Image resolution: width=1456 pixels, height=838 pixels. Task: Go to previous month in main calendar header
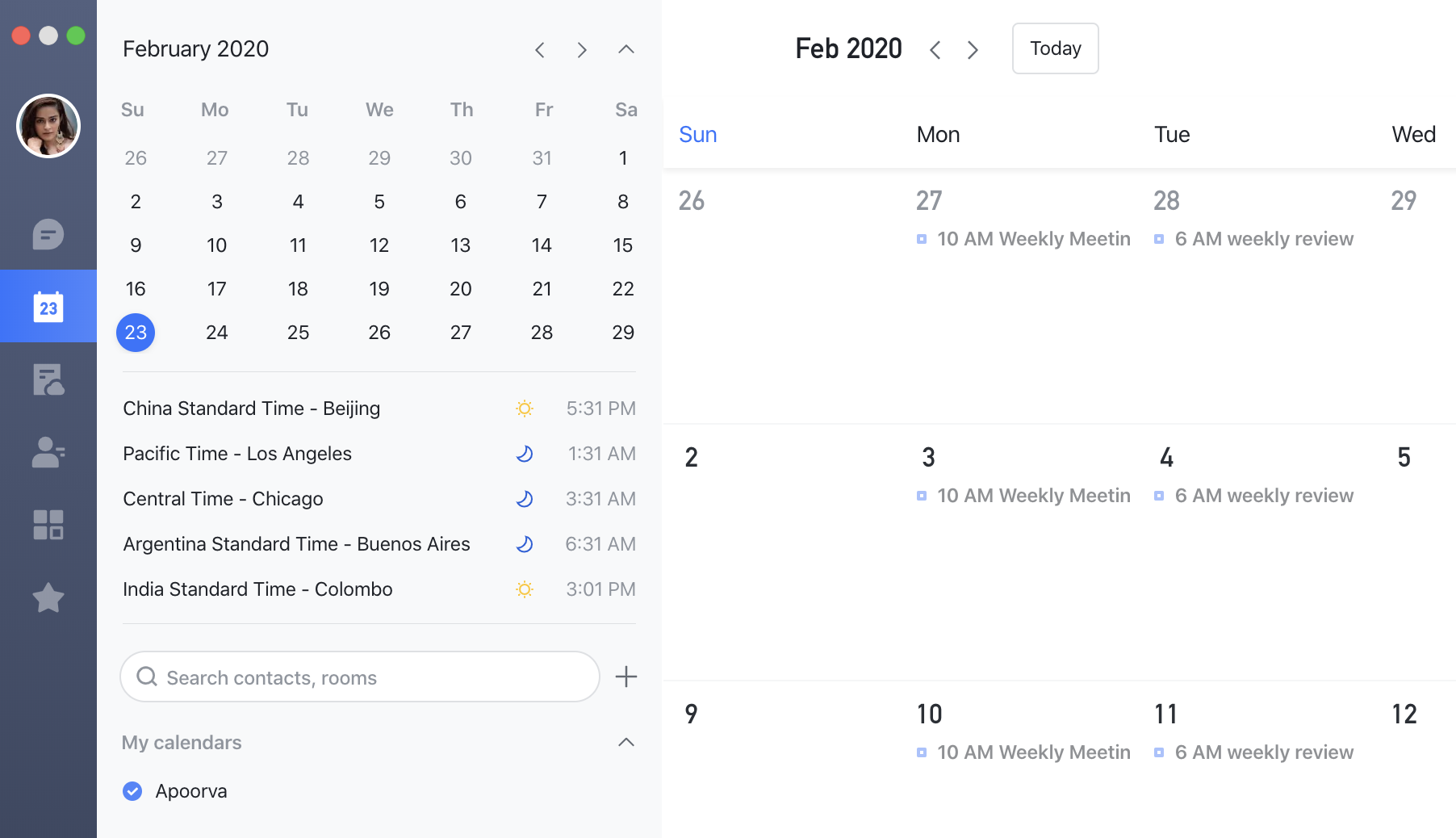(935, 50)
